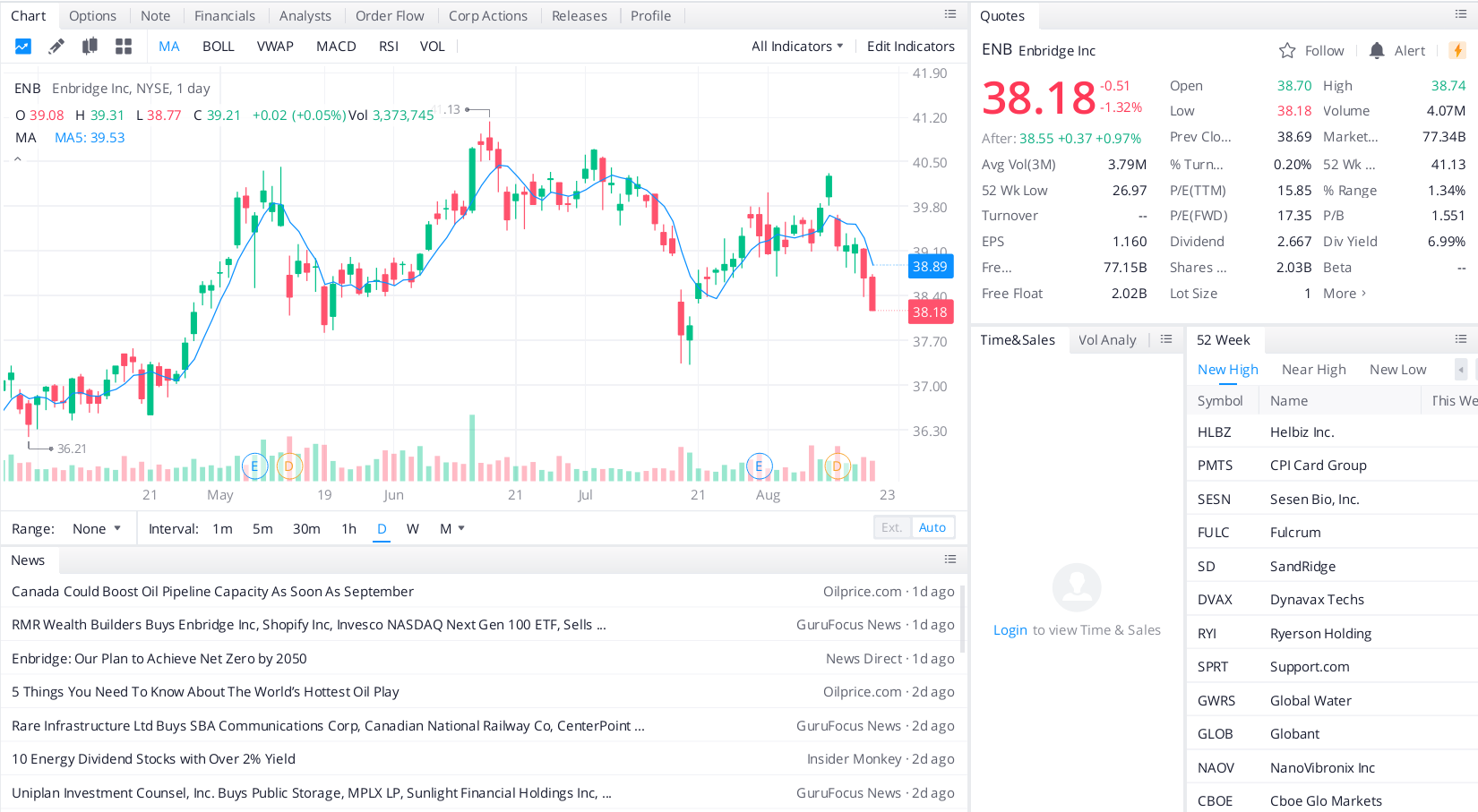Activate the pencil drawing tool
This screenshot has height=812, width=1478.
[56, 47]
